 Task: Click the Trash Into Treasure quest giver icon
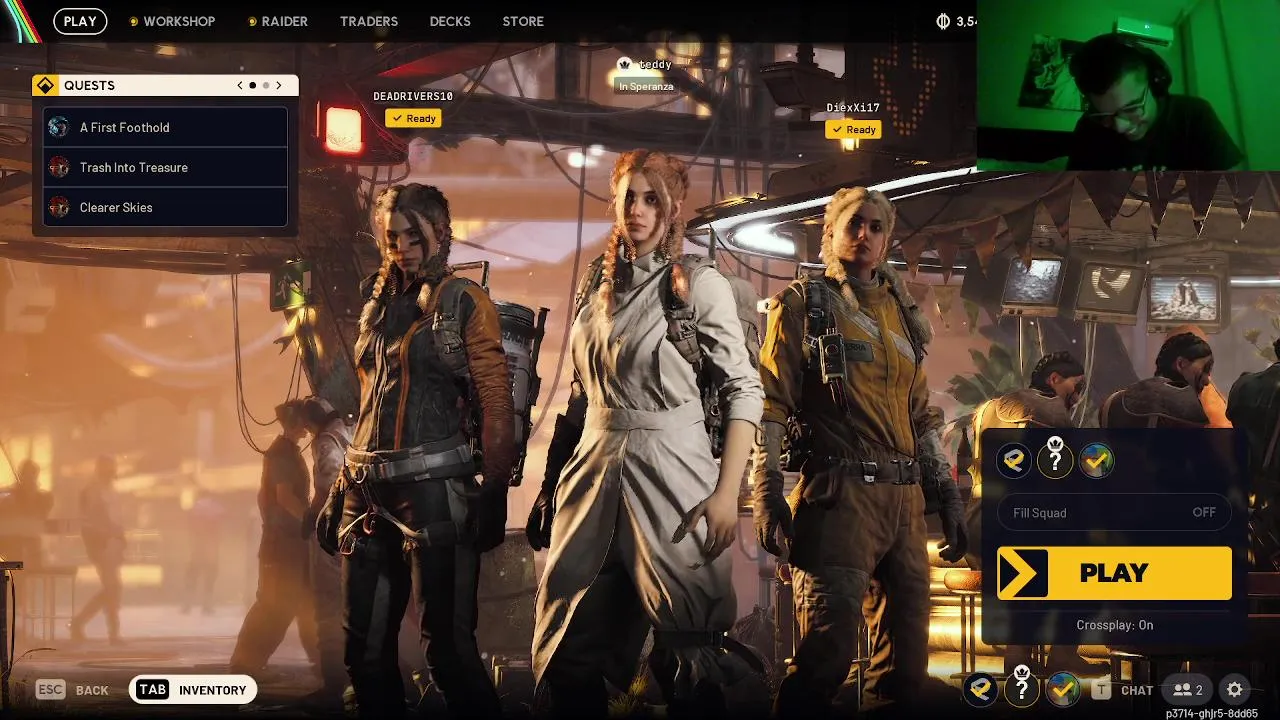[59, 167]
